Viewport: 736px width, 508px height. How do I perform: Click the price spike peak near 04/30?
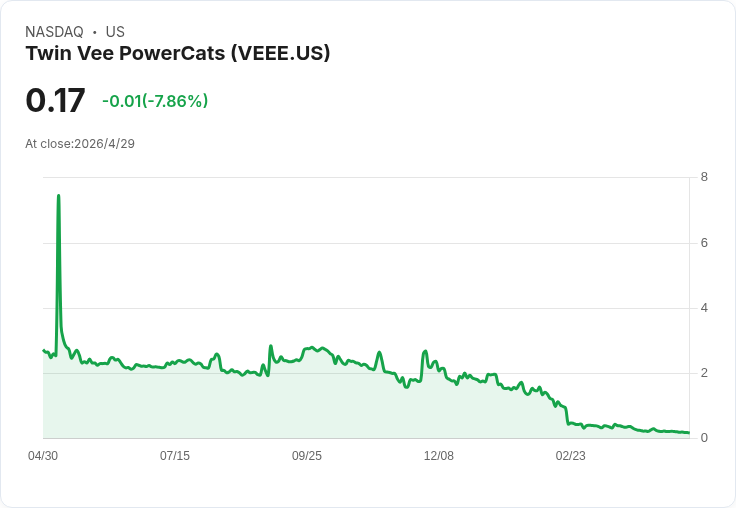[58, 195]
